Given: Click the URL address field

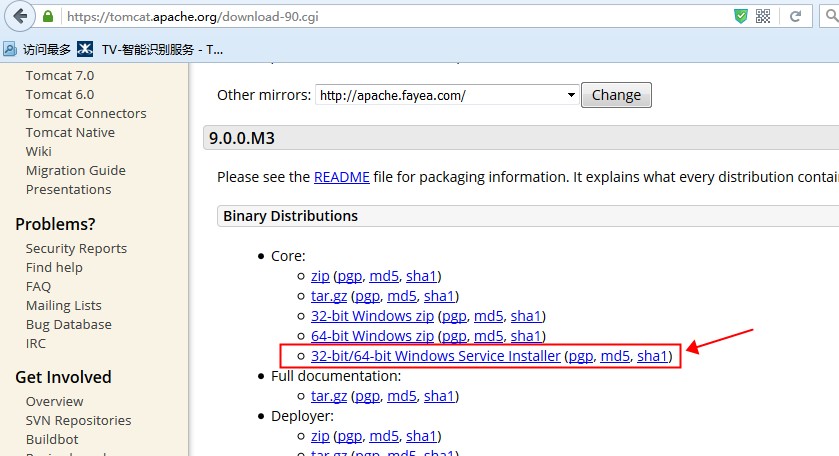Looking at the screenshot, I should (396, 17).
